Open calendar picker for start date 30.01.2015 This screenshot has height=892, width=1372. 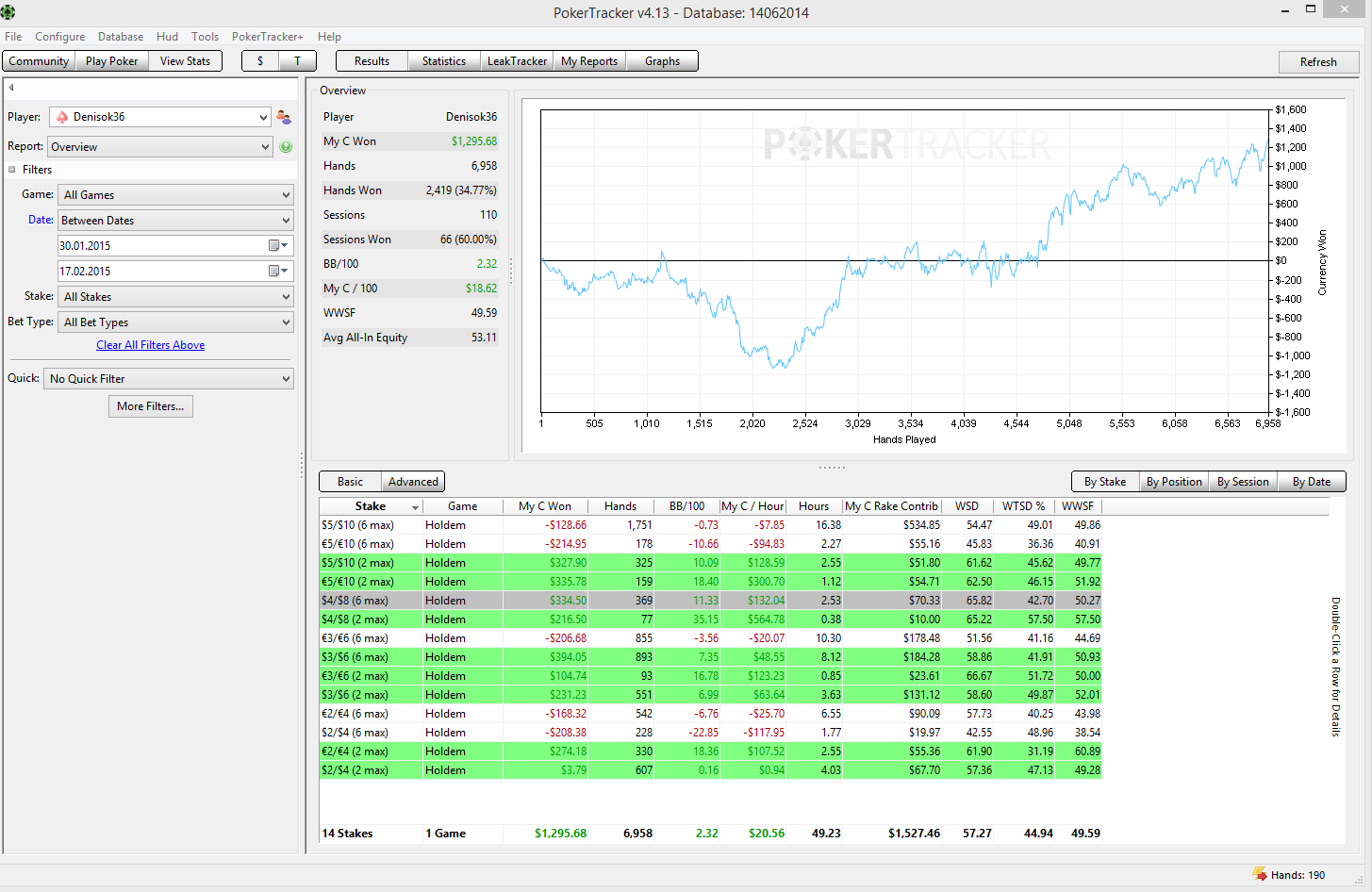pos(277,245)
